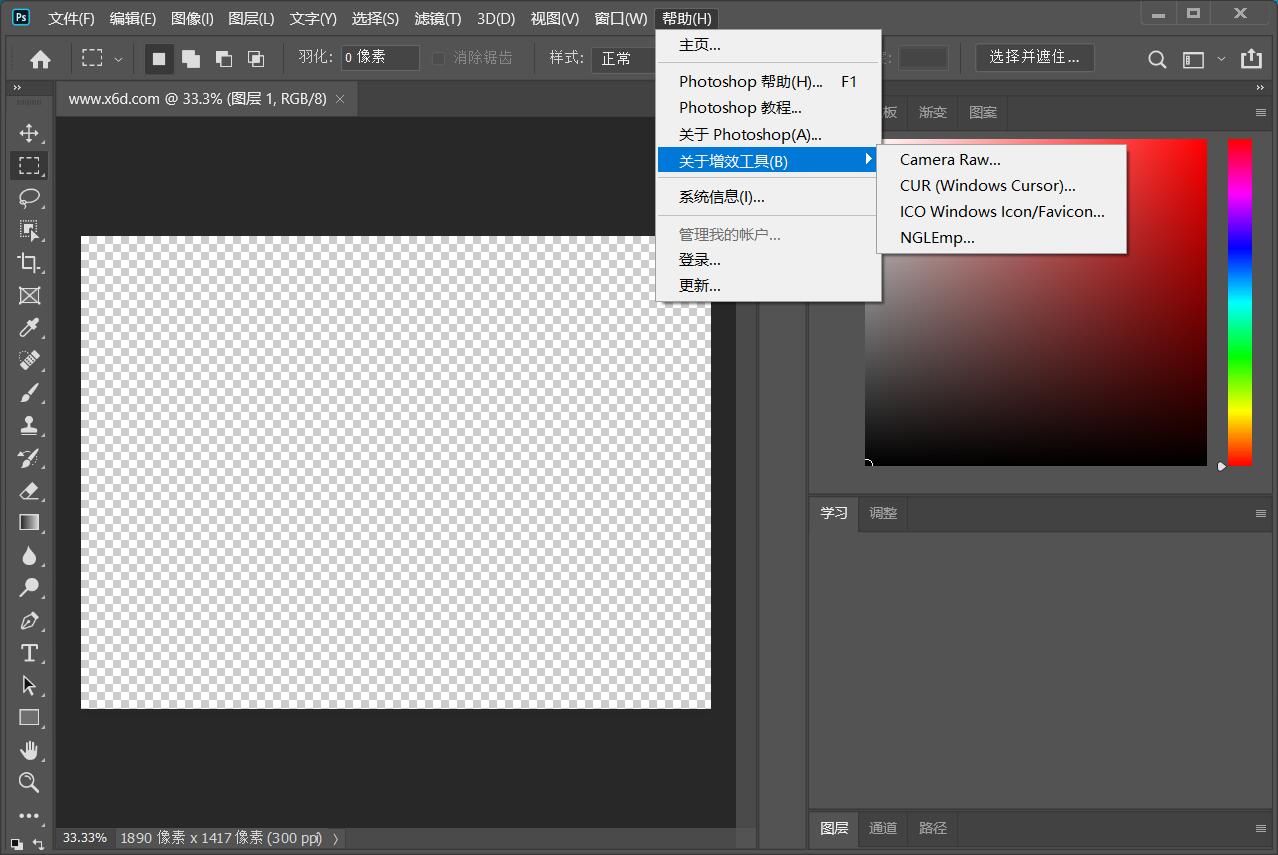Open the color panel options menu
Image resolution: width=1278 pixels, height=855 pixels.
1260,112
